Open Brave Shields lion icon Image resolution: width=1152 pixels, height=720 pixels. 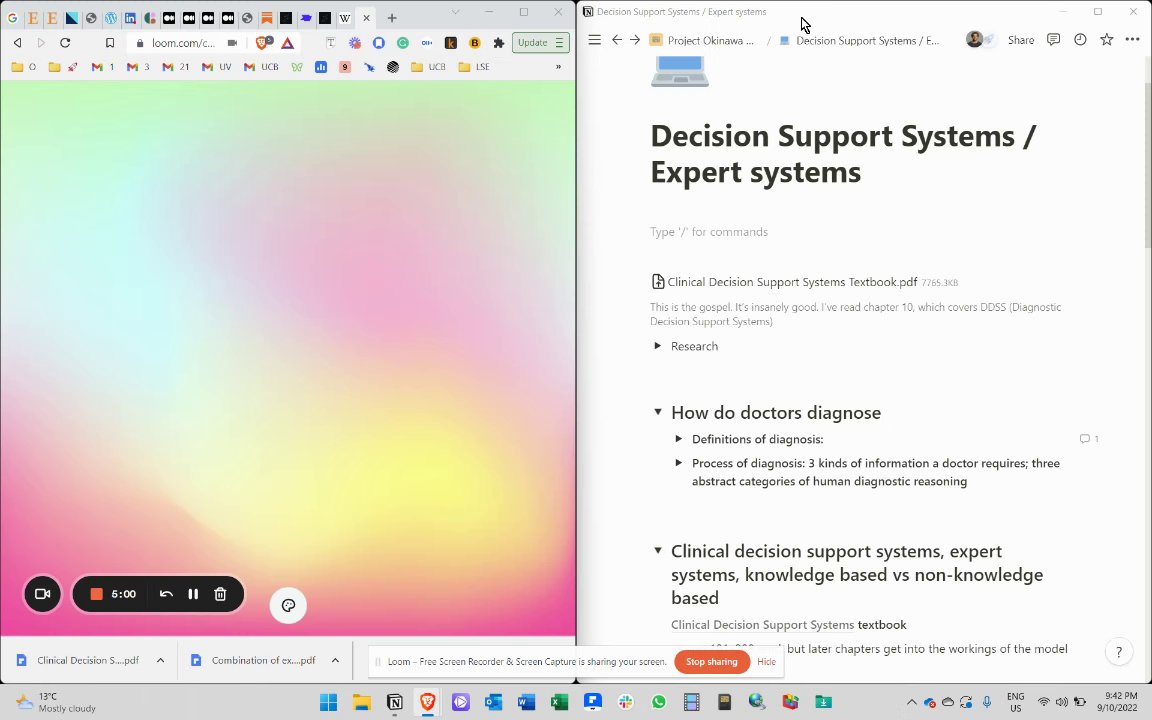[264, 43]
